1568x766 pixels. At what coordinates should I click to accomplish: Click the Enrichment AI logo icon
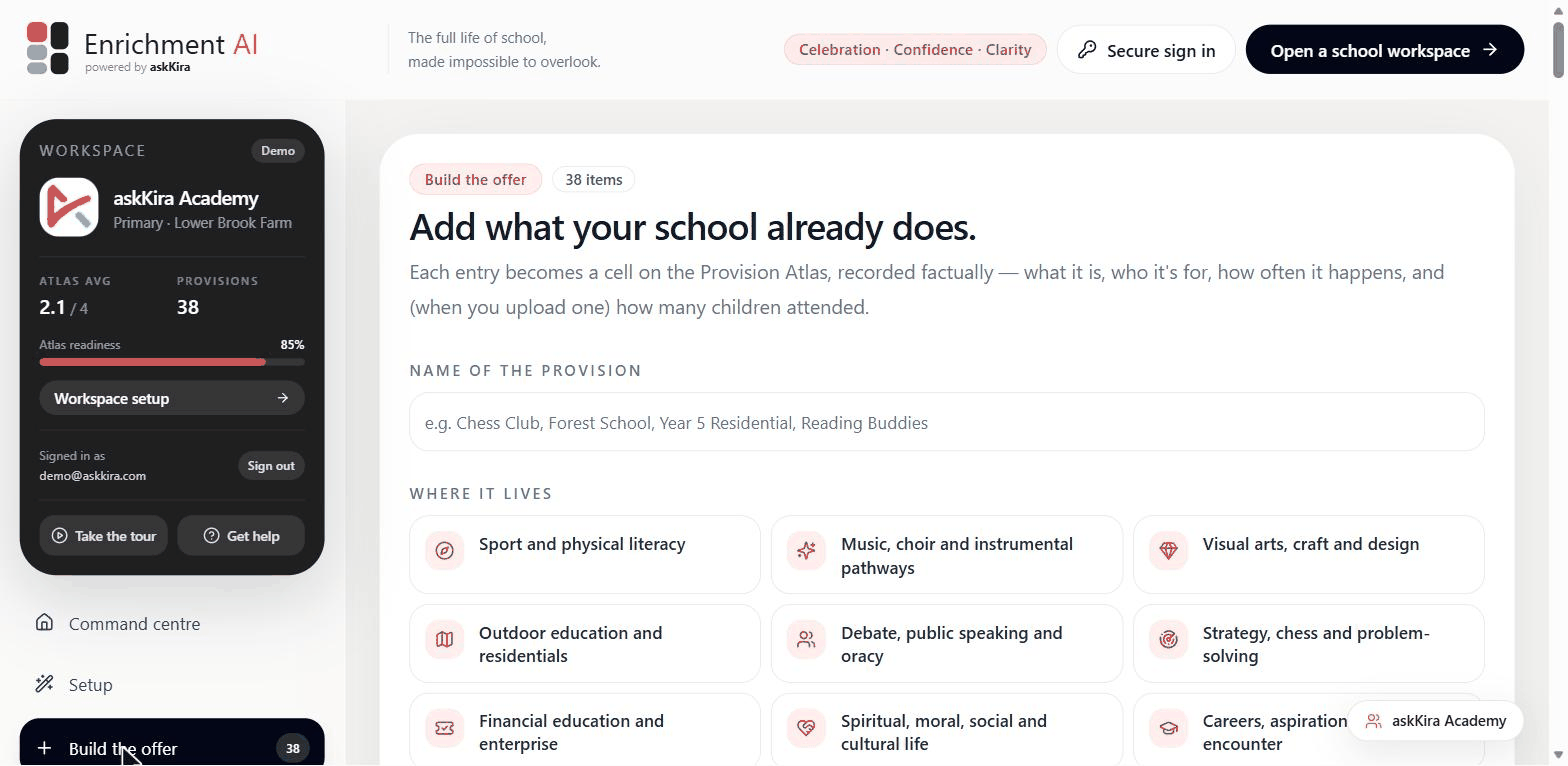(47, 48)
